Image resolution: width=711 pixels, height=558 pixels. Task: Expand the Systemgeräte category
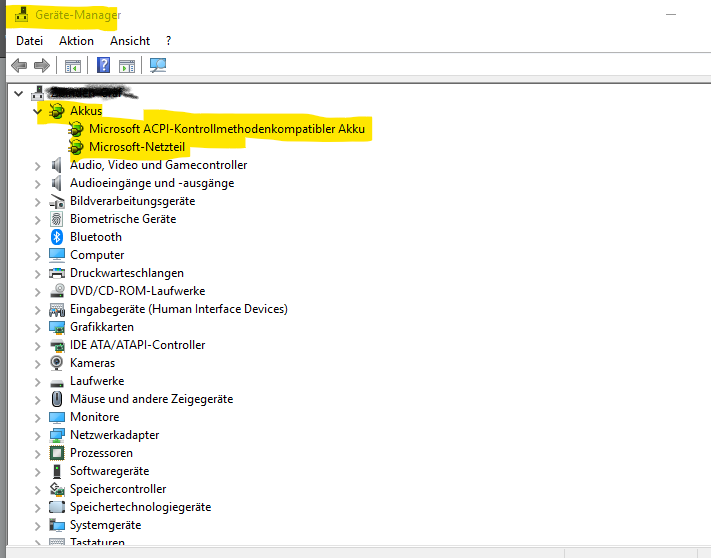pyautogui.click(x=38, y=526)
